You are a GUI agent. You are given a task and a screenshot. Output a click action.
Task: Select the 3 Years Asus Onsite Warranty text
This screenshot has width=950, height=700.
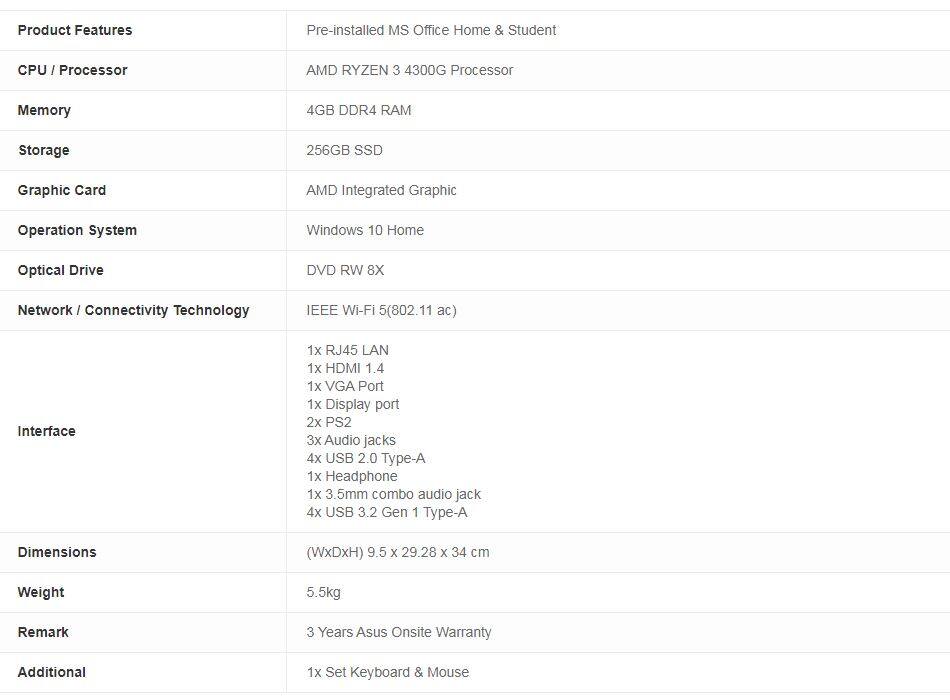398,632
